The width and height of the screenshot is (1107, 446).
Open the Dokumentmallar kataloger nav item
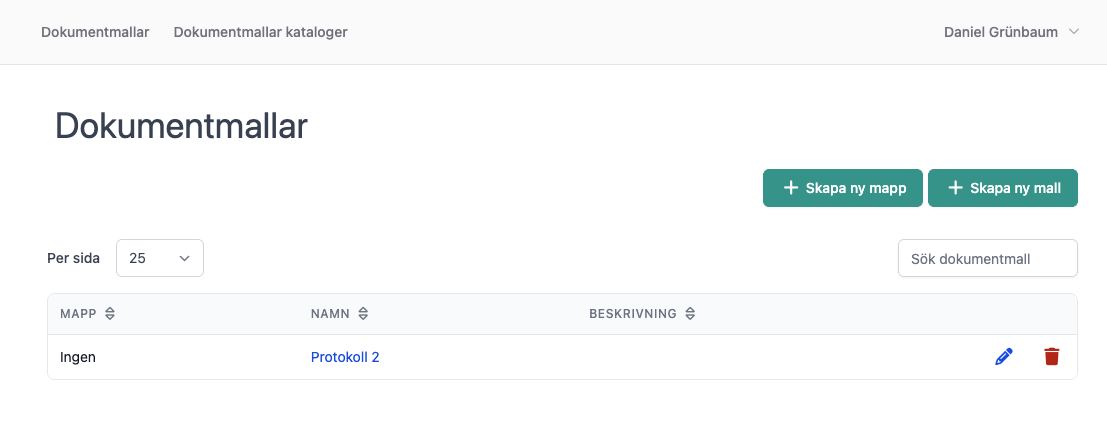point(261,32)
